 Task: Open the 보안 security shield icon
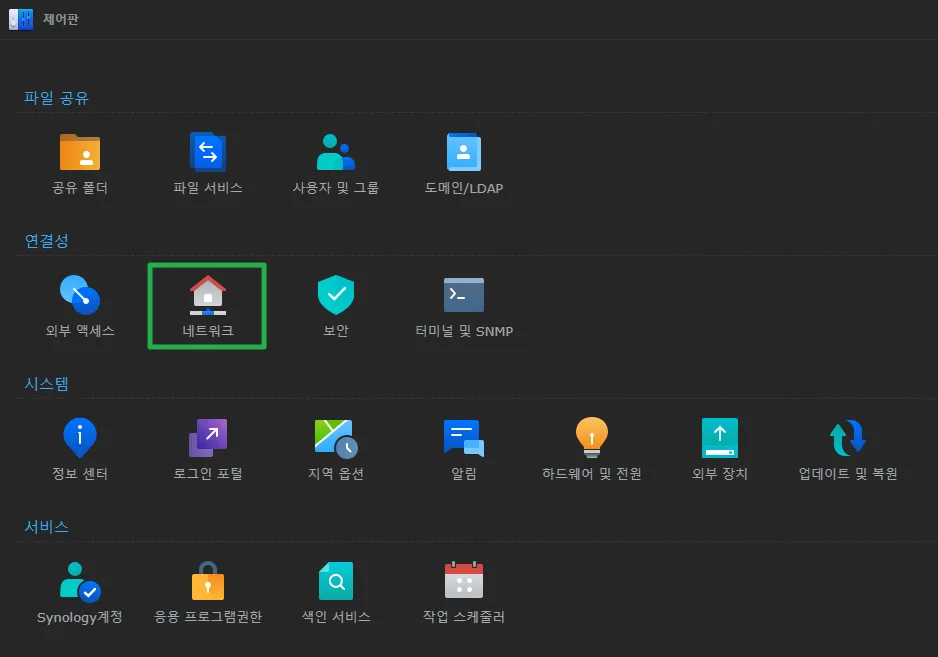click(x=336, y=296)
